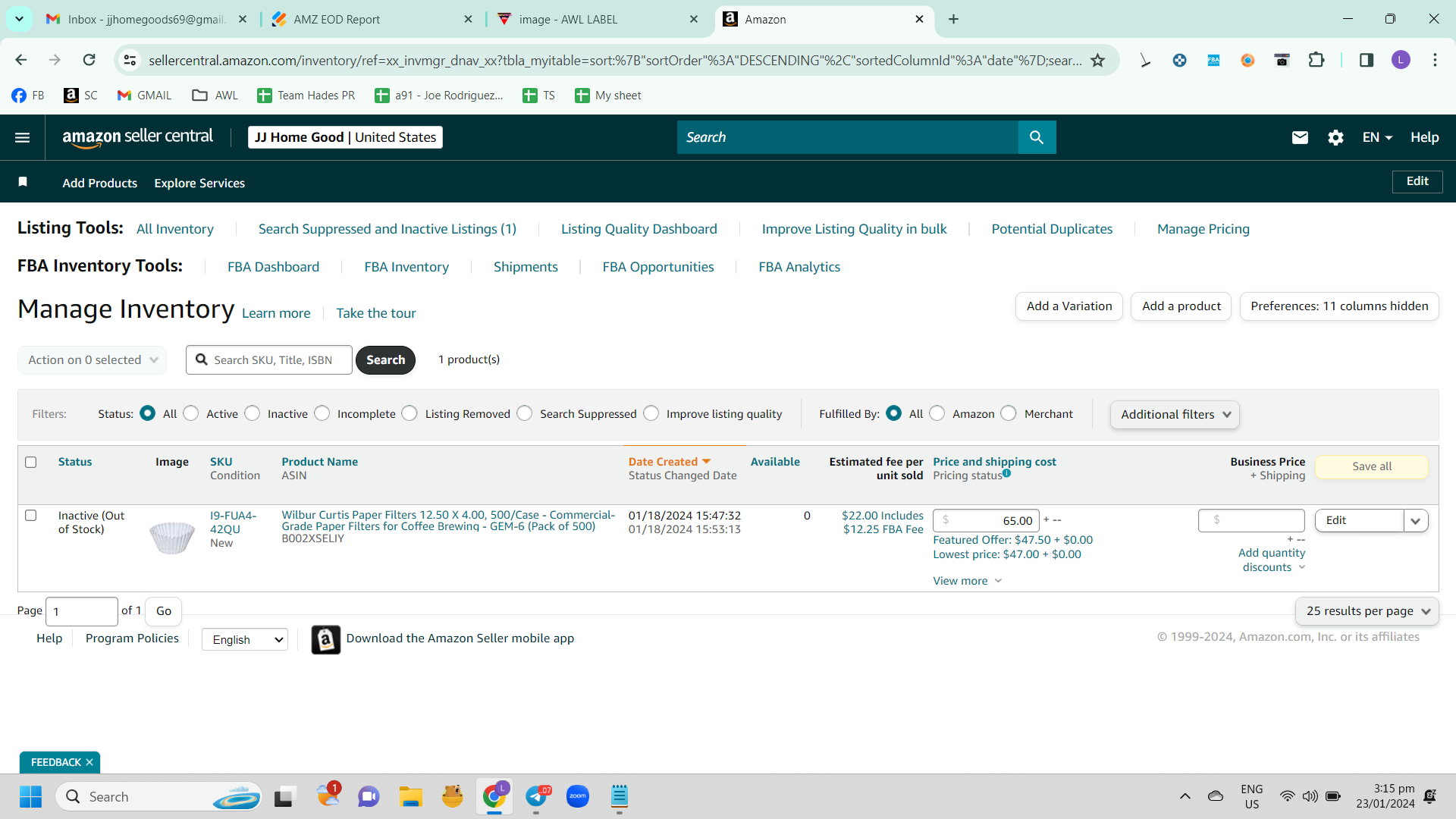Click the Add a product button
This screenshot has width=1456, height=819.
point(1181,306)
